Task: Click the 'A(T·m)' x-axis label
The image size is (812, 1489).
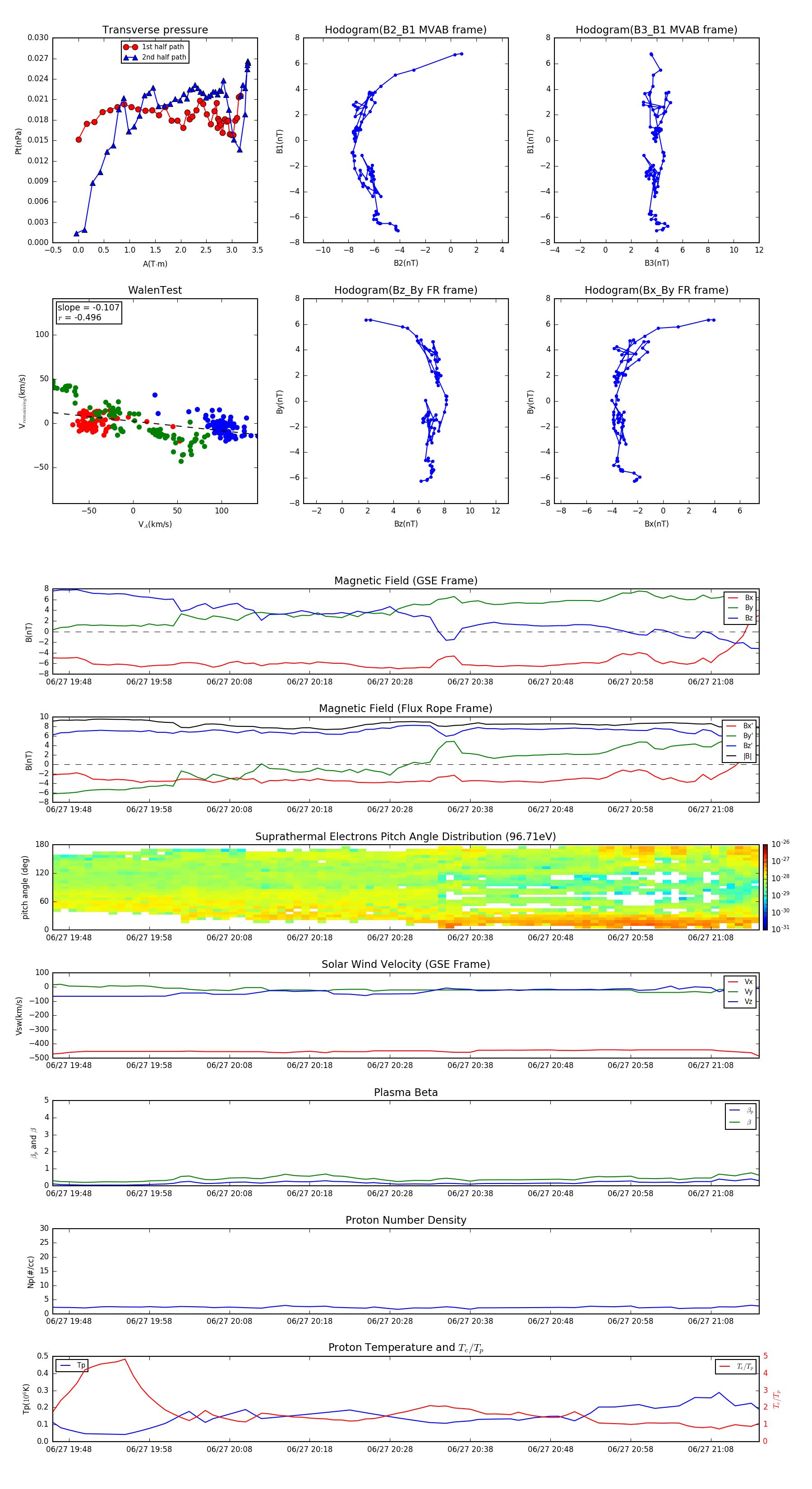Action: tap(155, 264)
